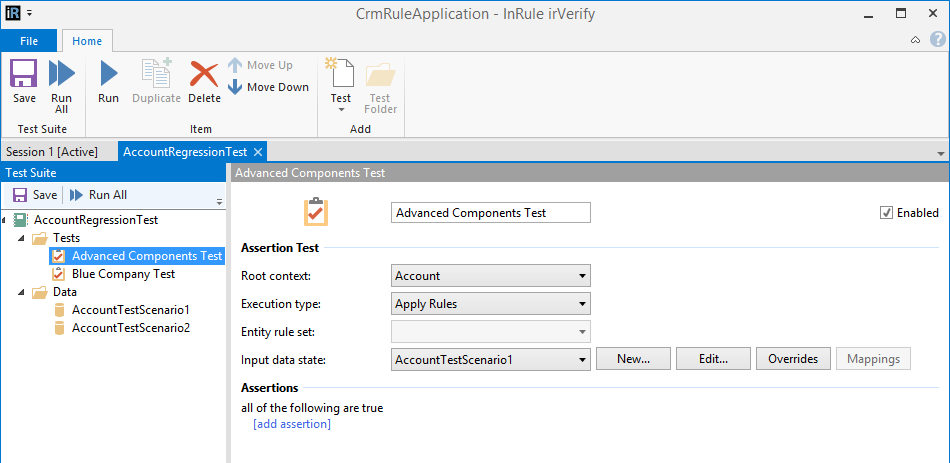Click Move Up arrow in ribbon
The width and height of the screenshot is (950, 463).
(x=234, y=65)
